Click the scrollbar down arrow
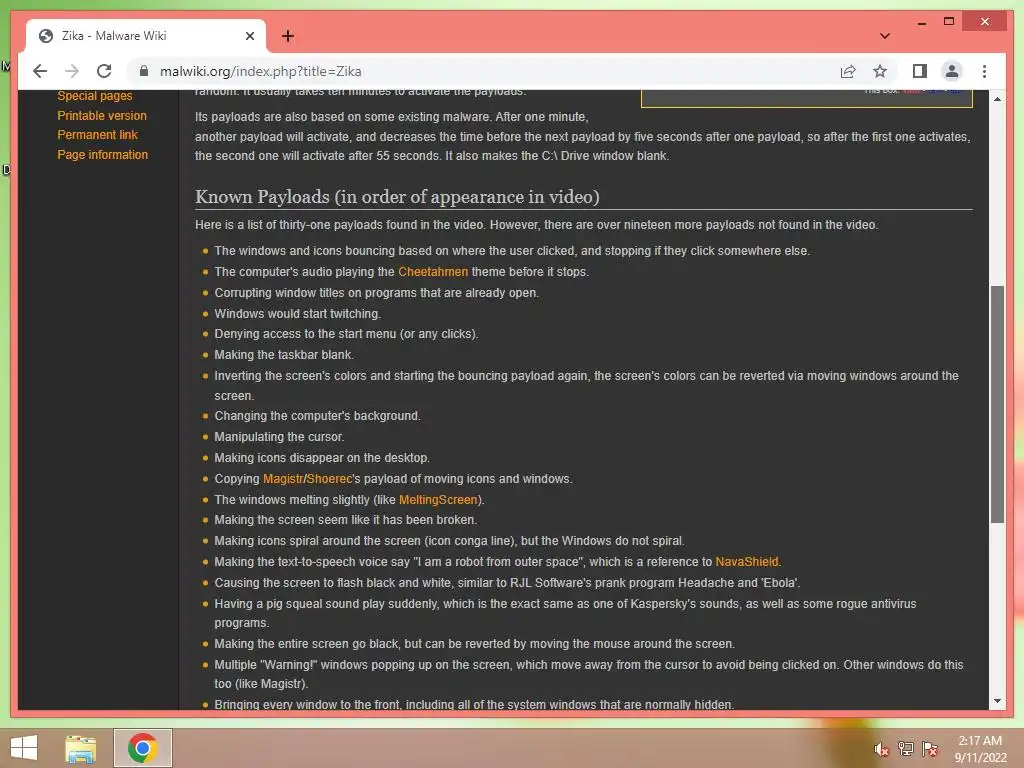This screenshot has width=1024, height=768. 997,701
